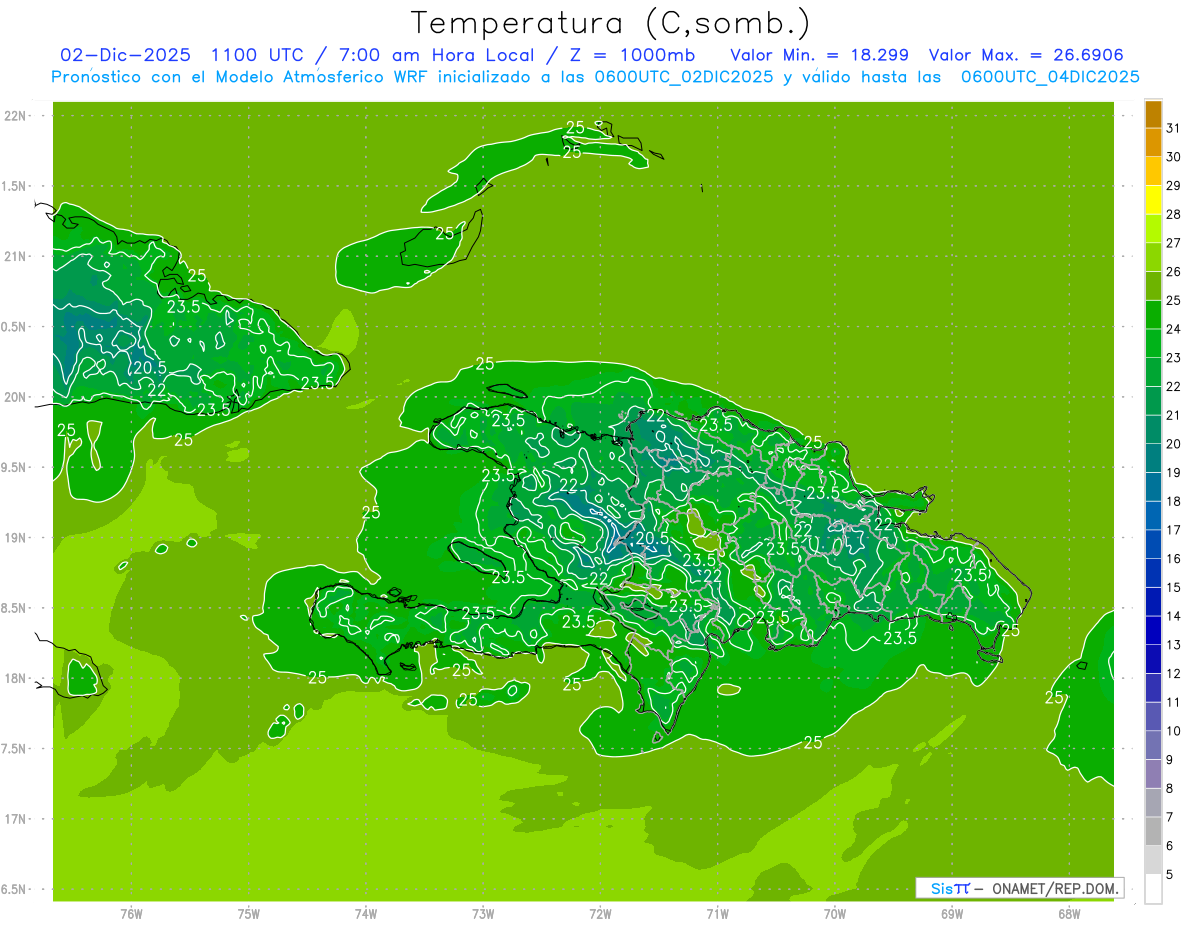The width and height of the screenshot is (1200, 927).
Task: Click the SisPI ONAMET/REP.DOM. watermark label
Action: [1019, 888]
